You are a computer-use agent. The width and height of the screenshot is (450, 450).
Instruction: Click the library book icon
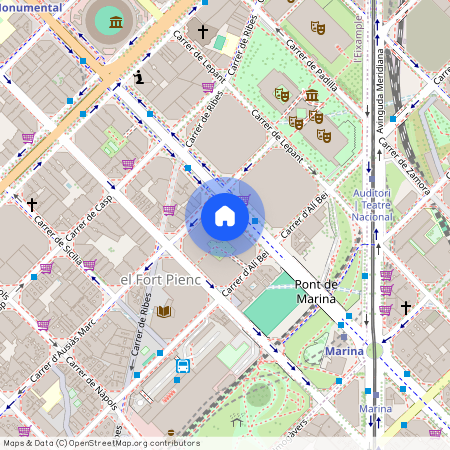(x=164, y=312)
